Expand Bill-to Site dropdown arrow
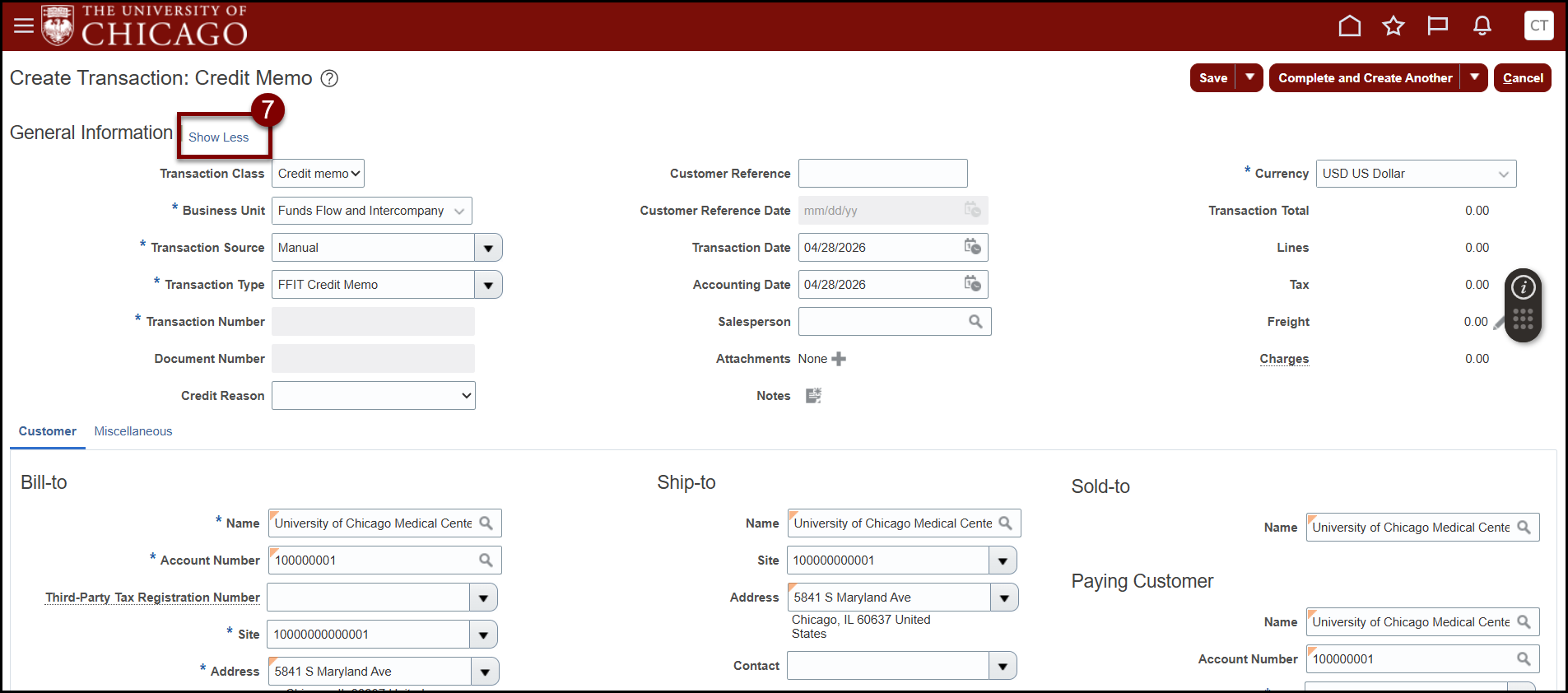This screenshot has height=693, width=1568. [483, 635]
